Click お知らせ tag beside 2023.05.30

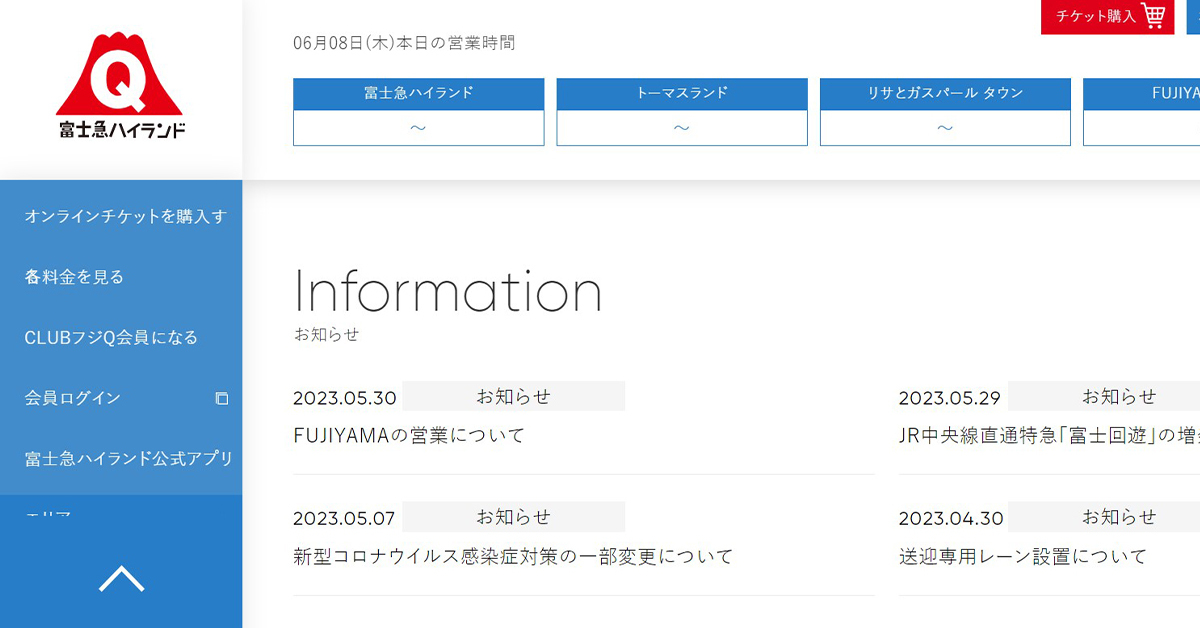click(x=513, y=396)
